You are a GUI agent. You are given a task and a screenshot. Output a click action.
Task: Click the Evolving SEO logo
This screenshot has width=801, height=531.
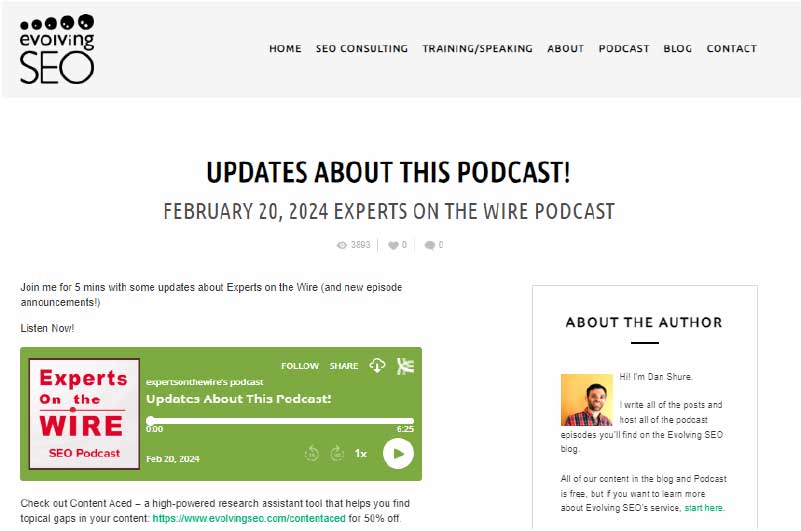point(57,49)
